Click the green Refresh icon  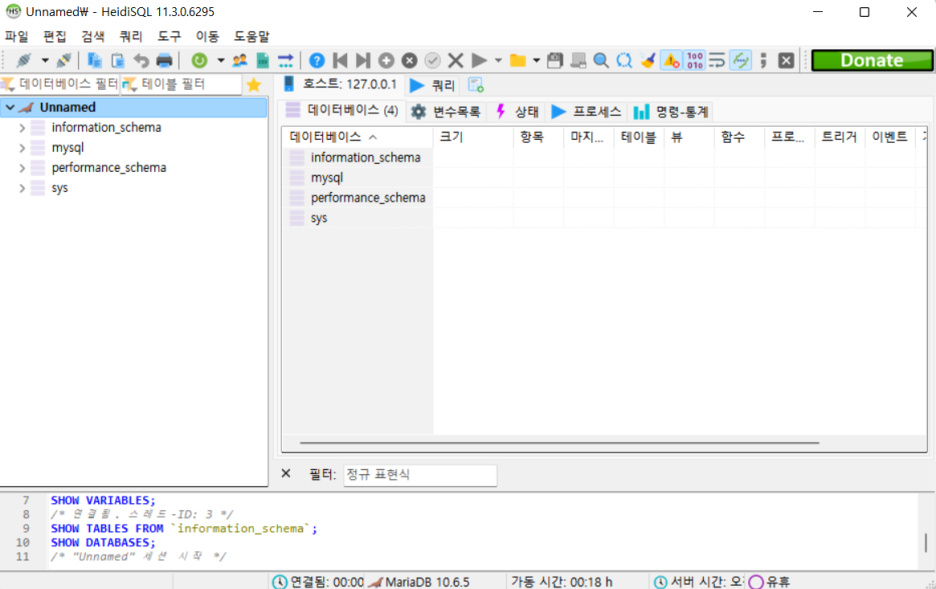[x=199, y=60]
